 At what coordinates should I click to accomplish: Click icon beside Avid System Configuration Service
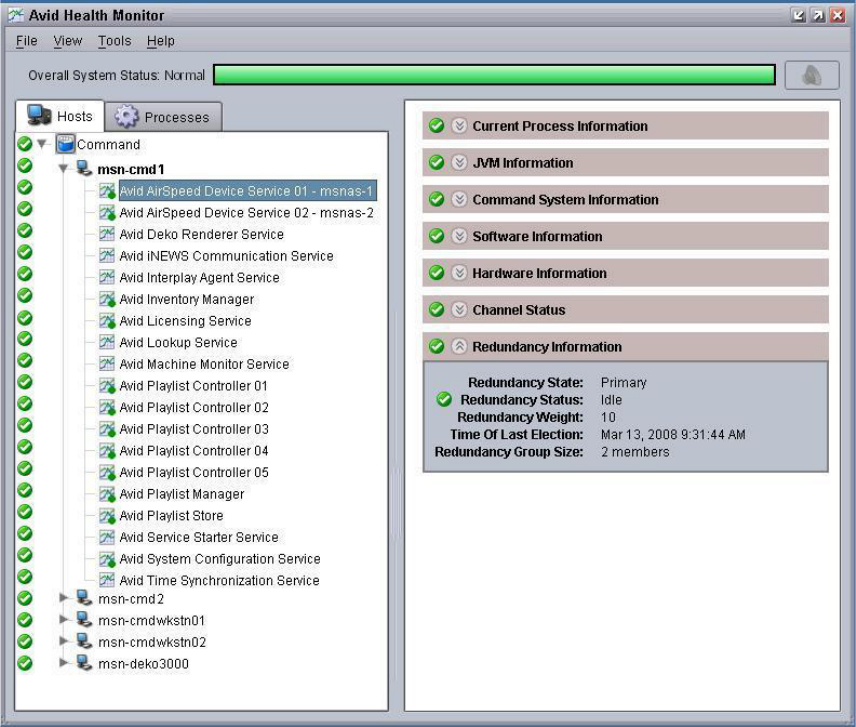(107, 559)
